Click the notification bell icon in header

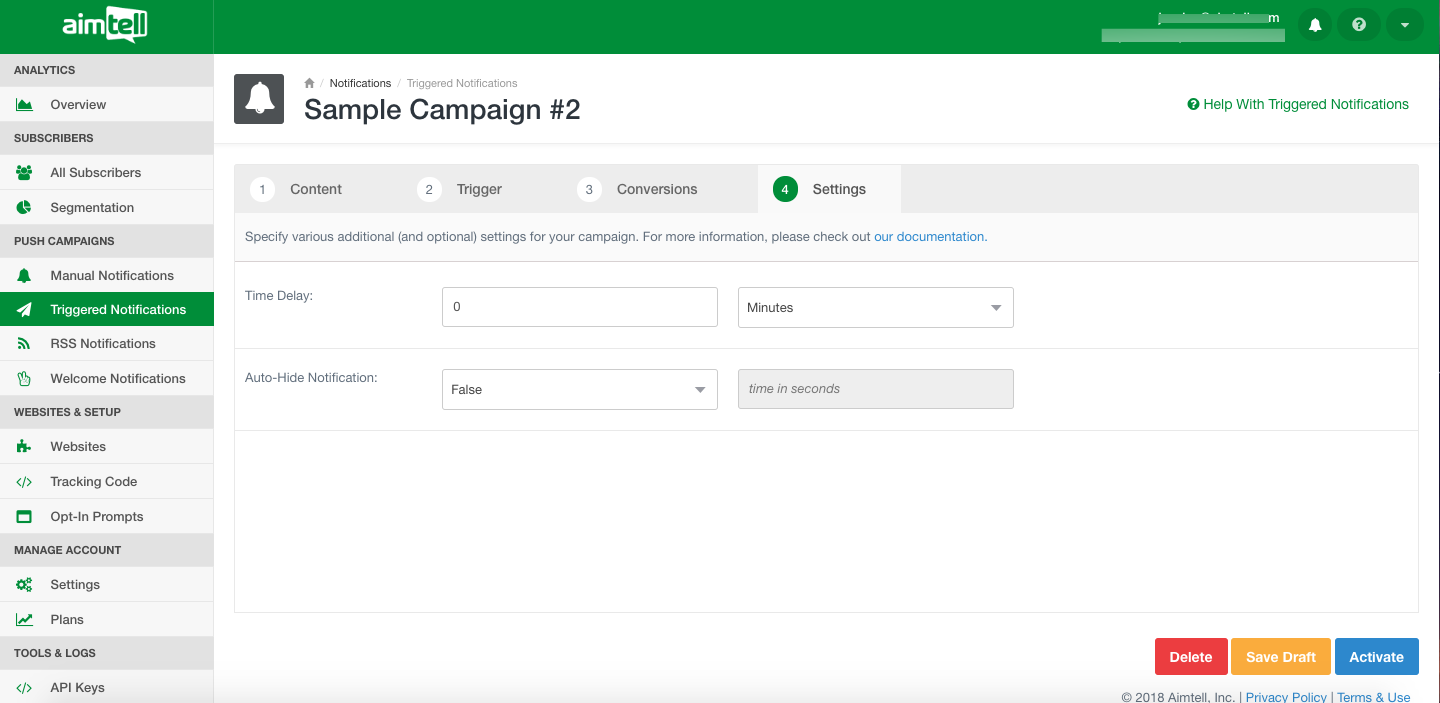tap(1315, 25)
